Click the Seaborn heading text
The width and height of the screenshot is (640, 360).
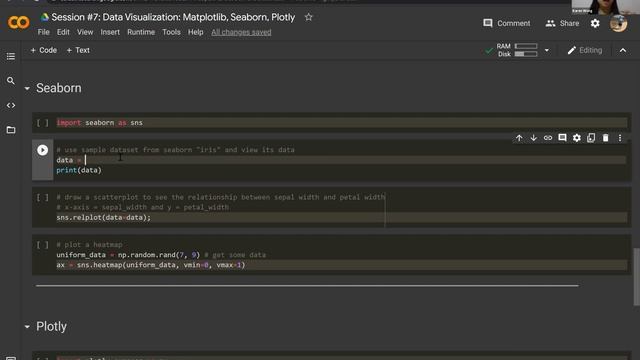pyautogui.click(x=59, y=88)
